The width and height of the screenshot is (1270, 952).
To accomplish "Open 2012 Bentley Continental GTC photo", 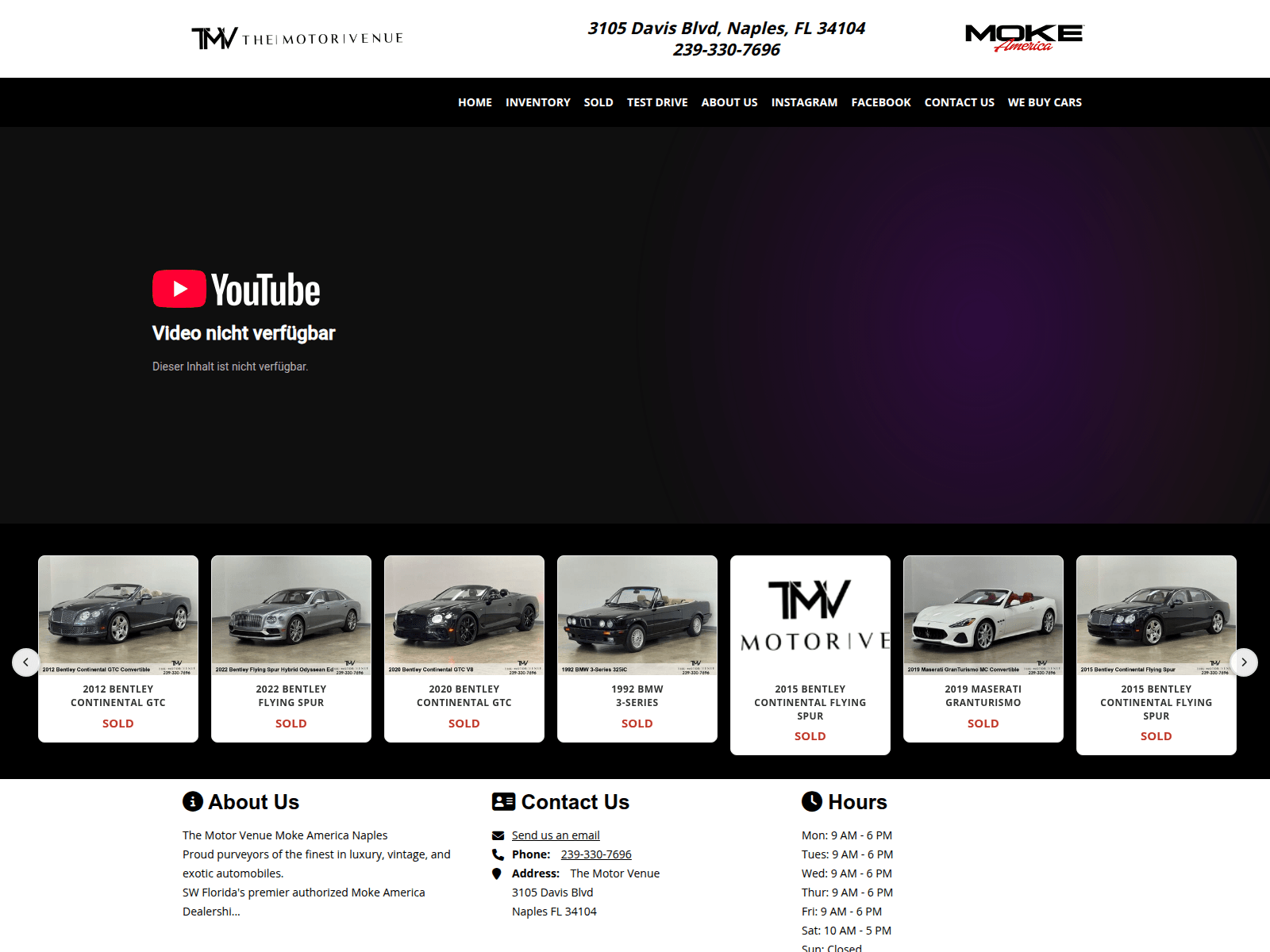I will click(118, 615).
